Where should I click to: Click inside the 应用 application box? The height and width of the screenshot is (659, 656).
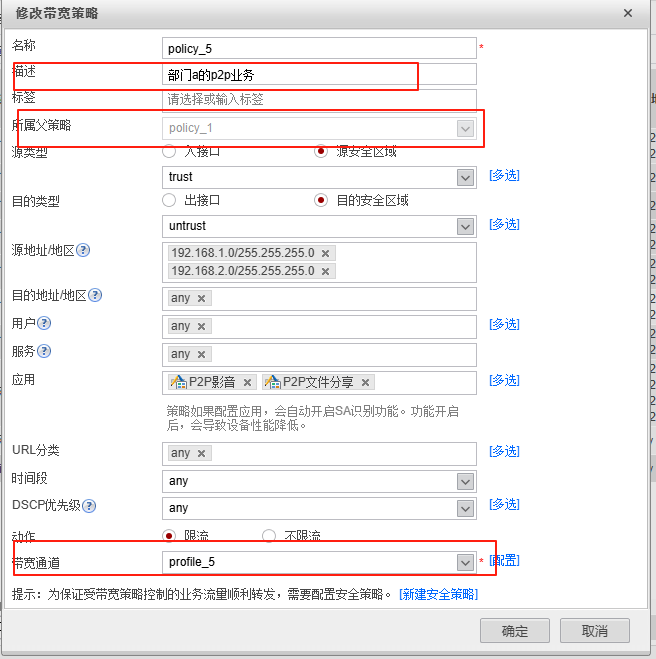click(x=319, y=383)
